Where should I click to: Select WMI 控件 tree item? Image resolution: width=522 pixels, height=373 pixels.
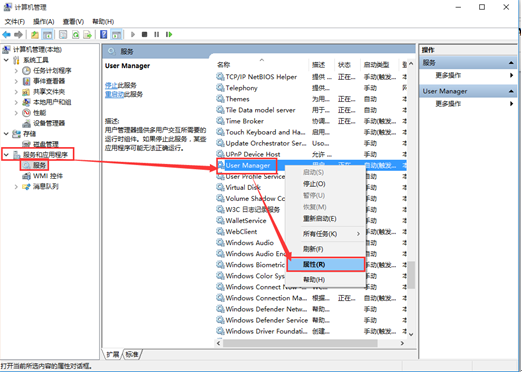[x=48, y=176]
